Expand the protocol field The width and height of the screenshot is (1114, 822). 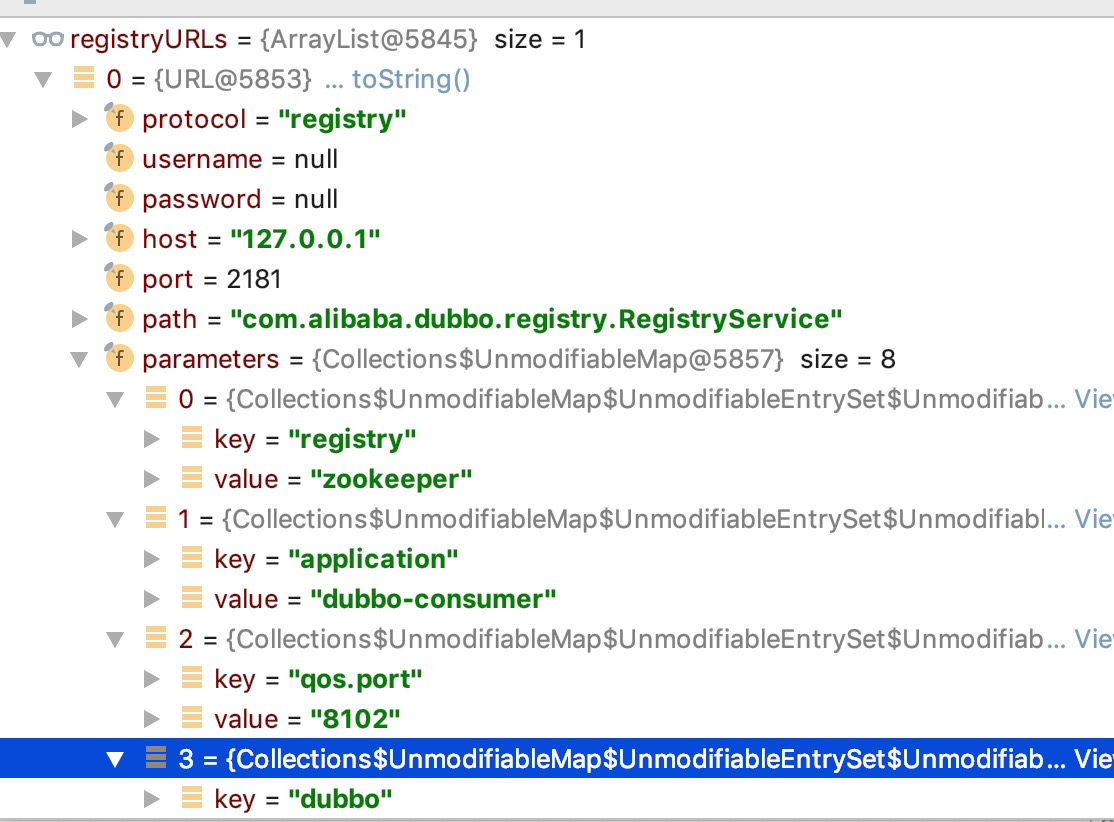80,119
